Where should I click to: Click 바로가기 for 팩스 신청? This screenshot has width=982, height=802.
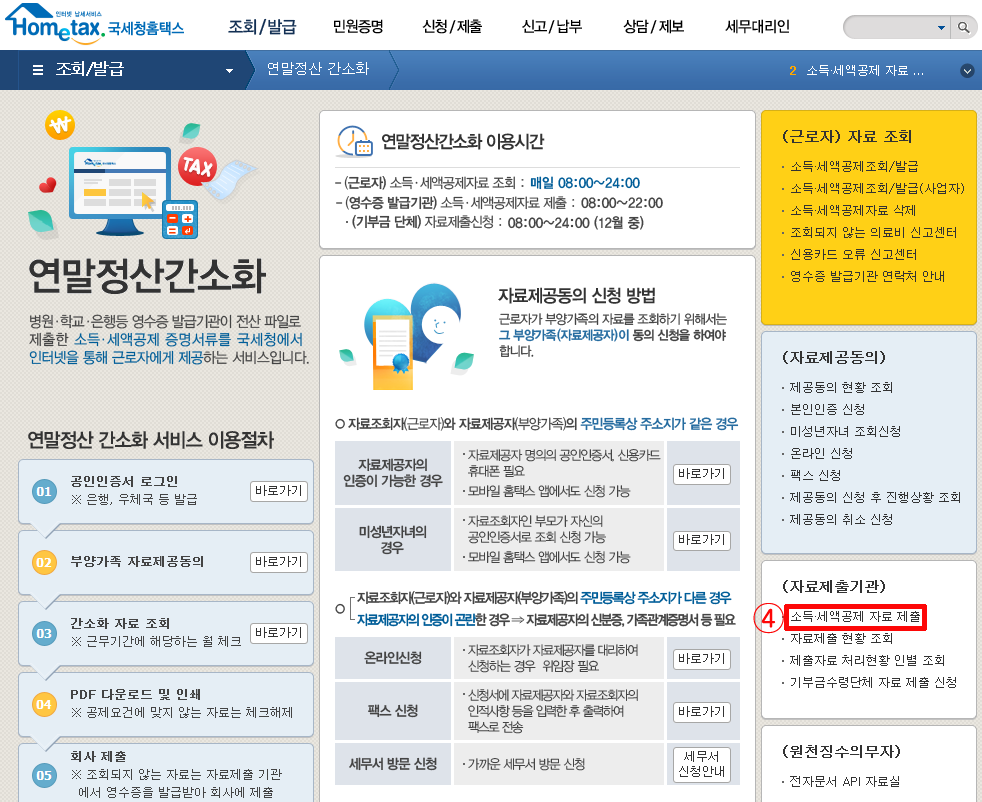click(701, 712)
